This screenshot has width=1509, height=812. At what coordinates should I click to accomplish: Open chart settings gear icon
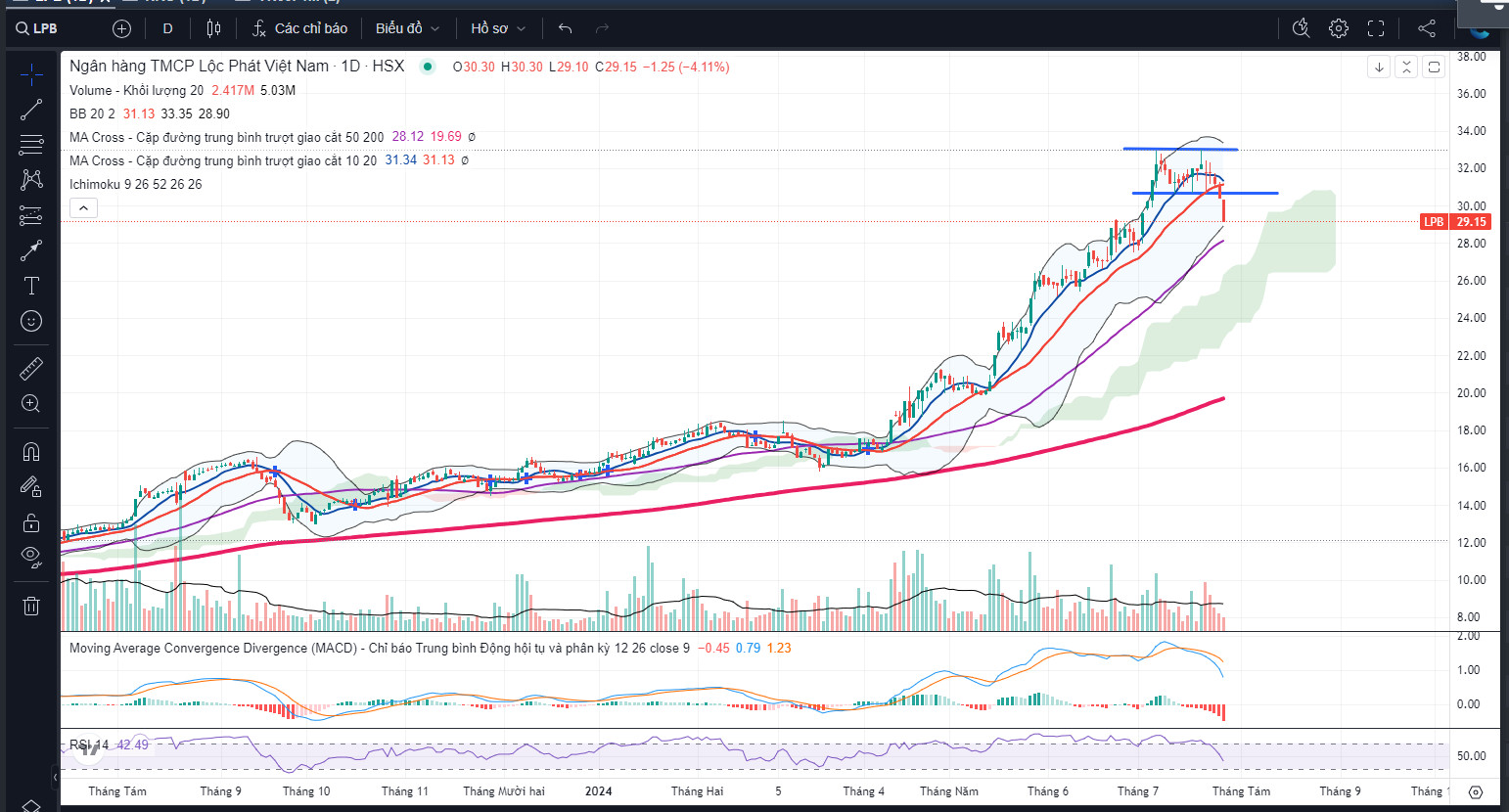(1339, 28)
